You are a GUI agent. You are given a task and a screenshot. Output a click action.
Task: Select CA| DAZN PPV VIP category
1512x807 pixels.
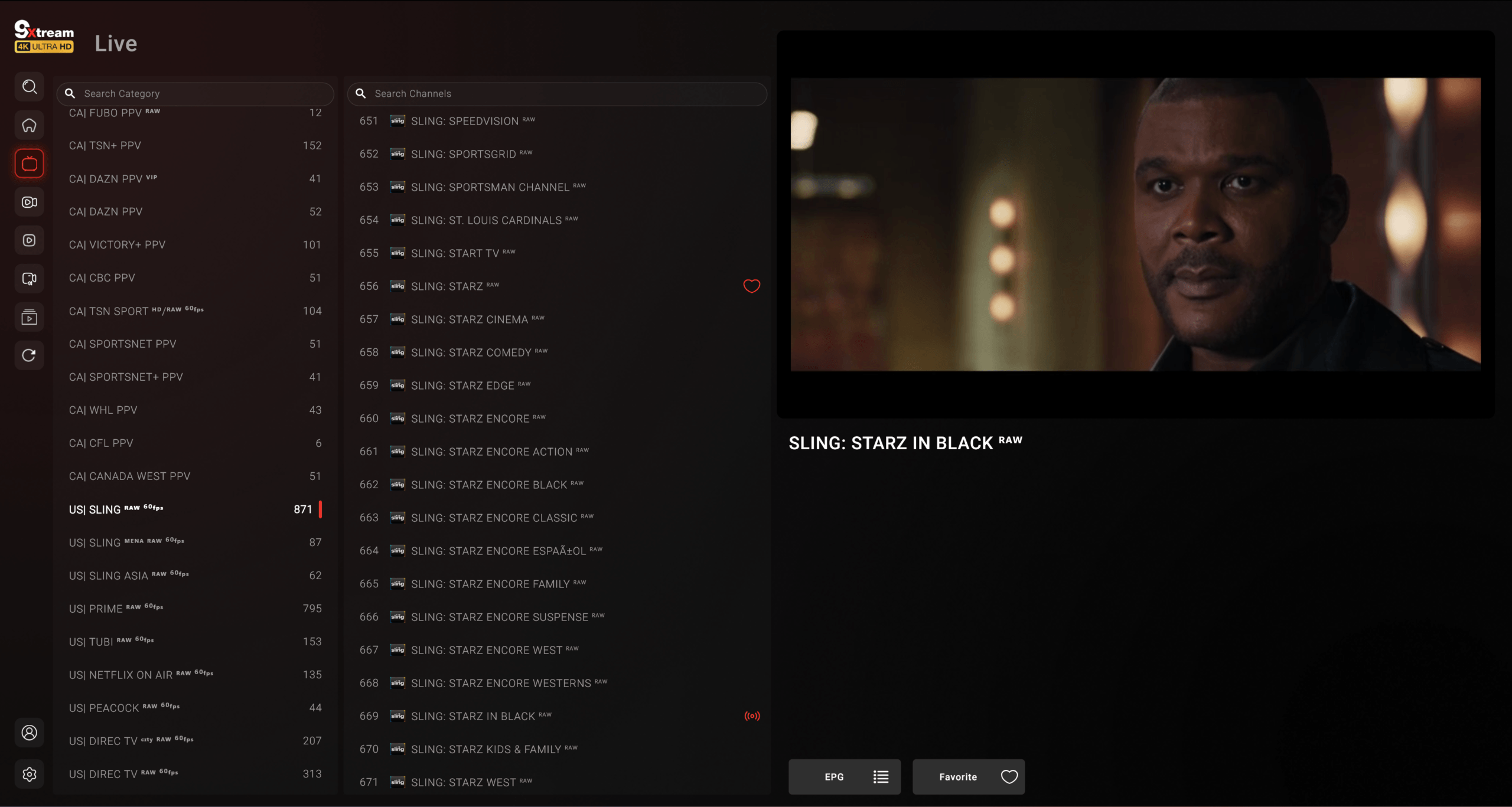195,179
